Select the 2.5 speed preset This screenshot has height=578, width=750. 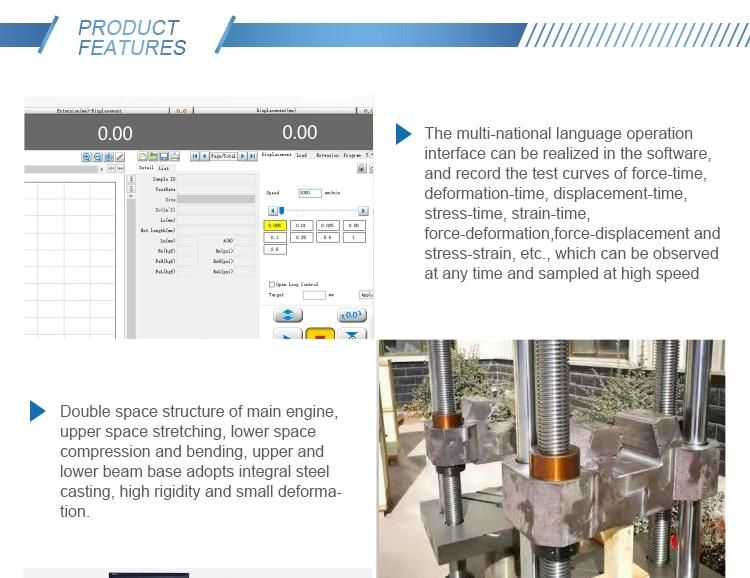275,249
